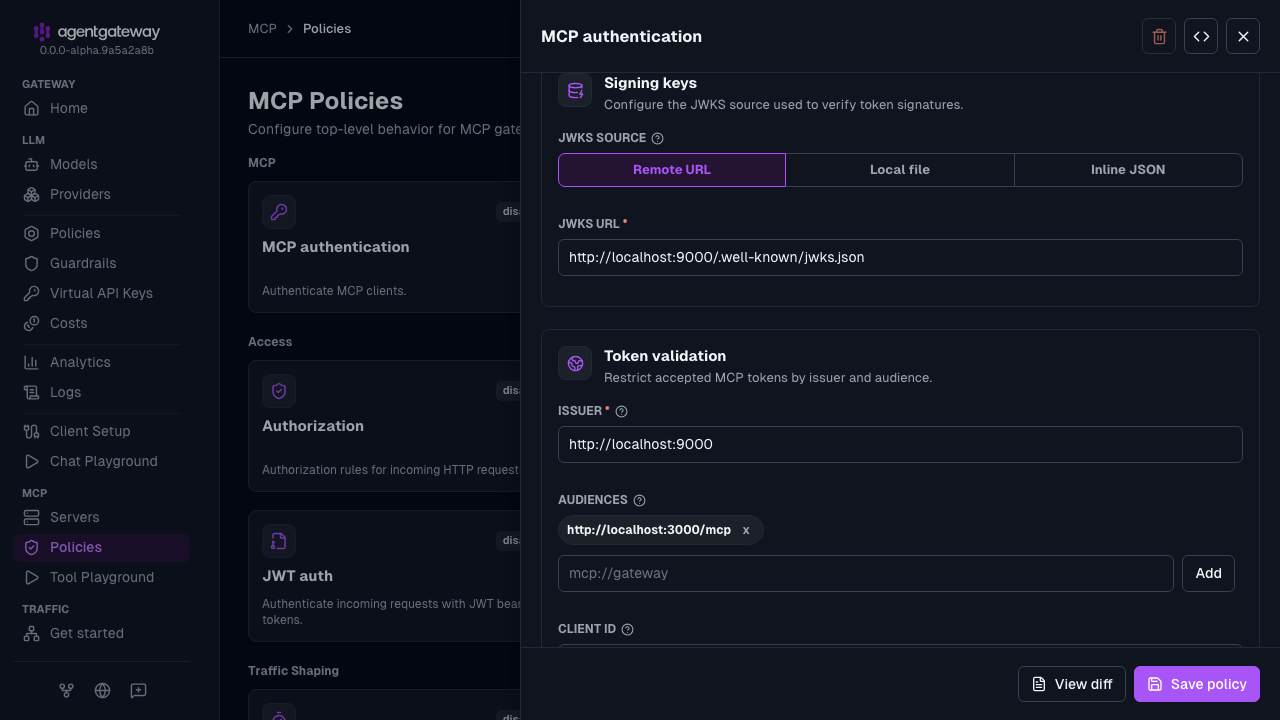The image size is (1280, 720).
Task: Click the Analytics chart icon
Action: point(32,362)
